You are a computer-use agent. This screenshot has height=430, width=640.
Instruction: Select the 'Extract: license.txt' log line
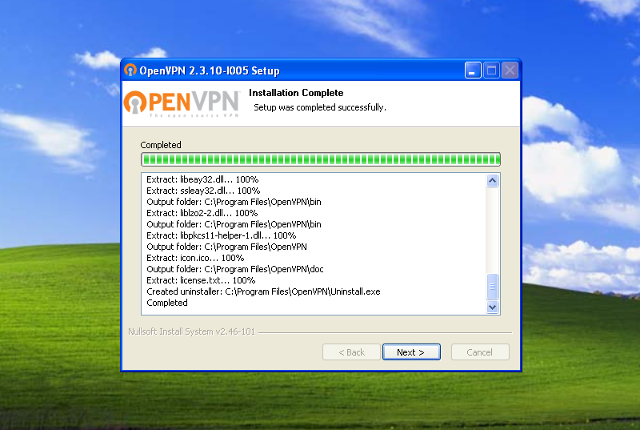200,280
